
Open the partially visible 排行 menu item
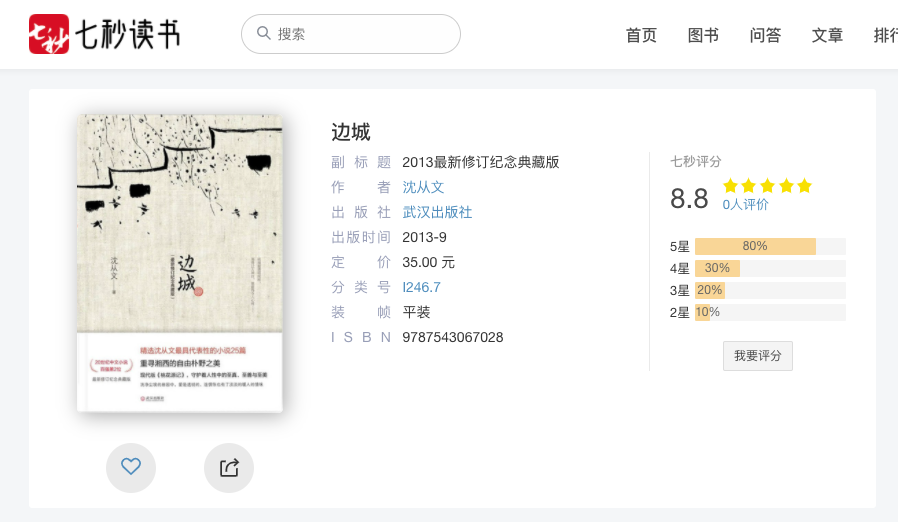tap(885, 36)
